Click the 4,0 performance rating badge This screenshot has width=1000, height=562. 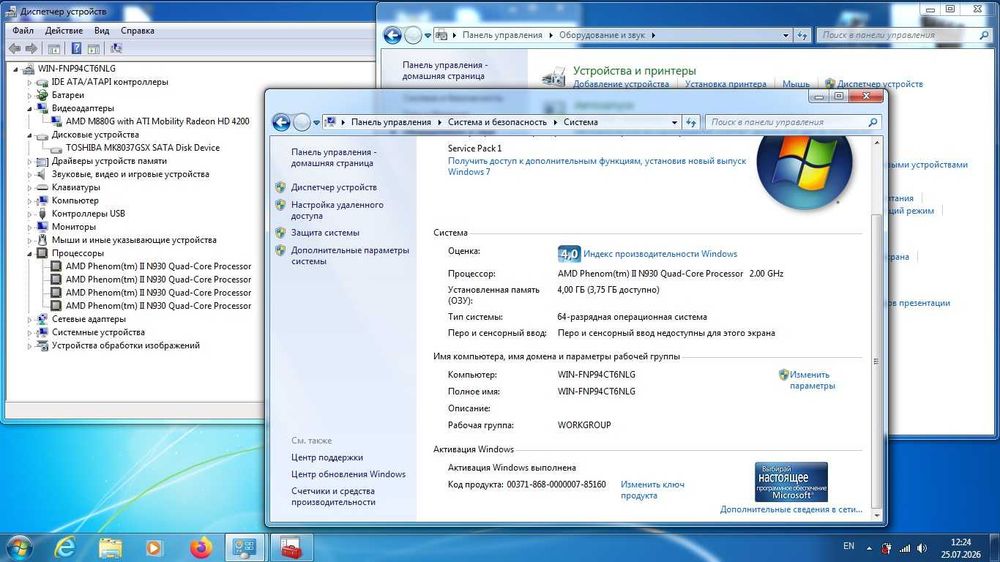pos(569,254)
